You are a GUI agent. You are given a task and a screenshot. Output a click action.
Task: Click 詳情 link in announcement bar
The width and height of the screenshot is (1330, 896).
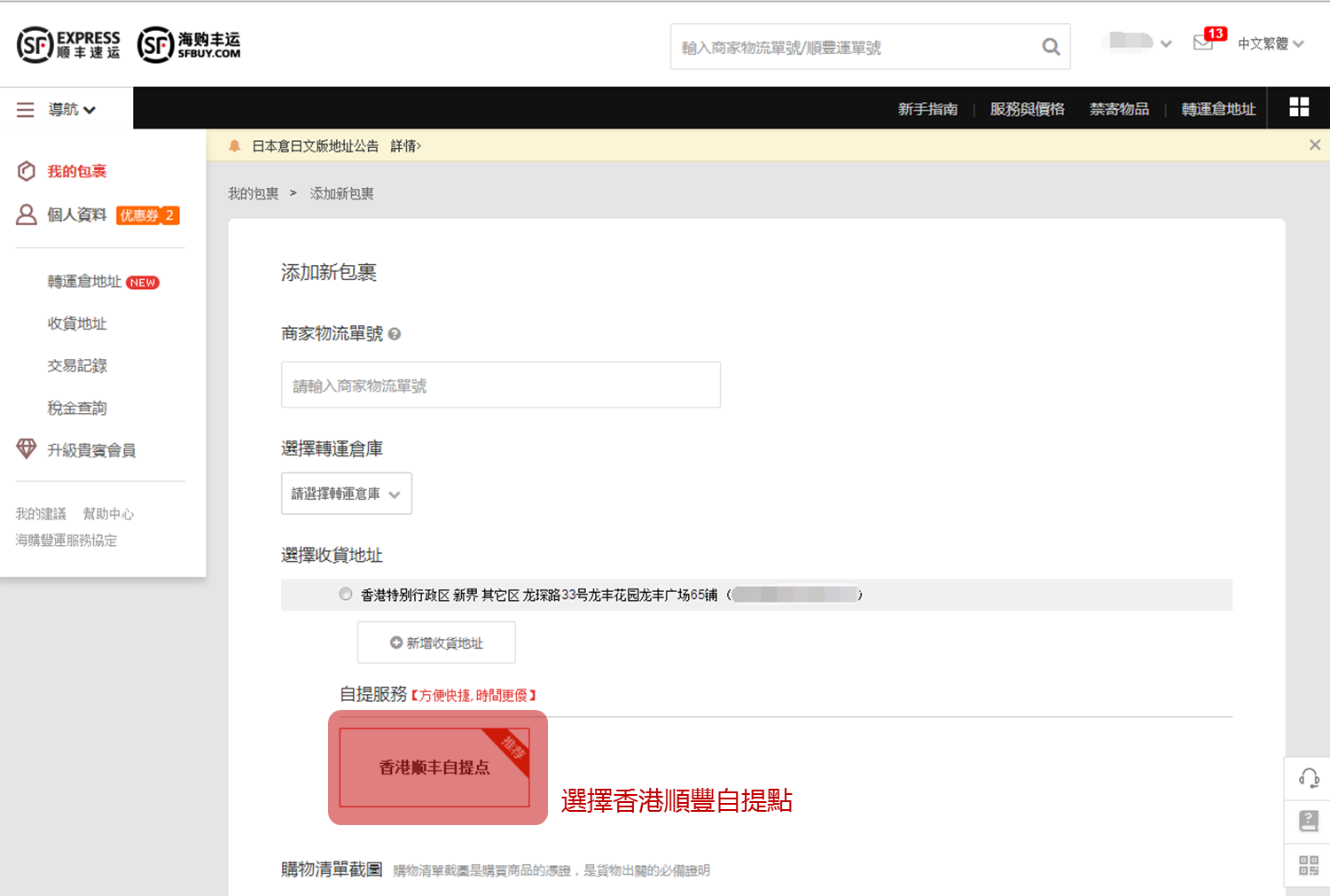click(406, 146)
